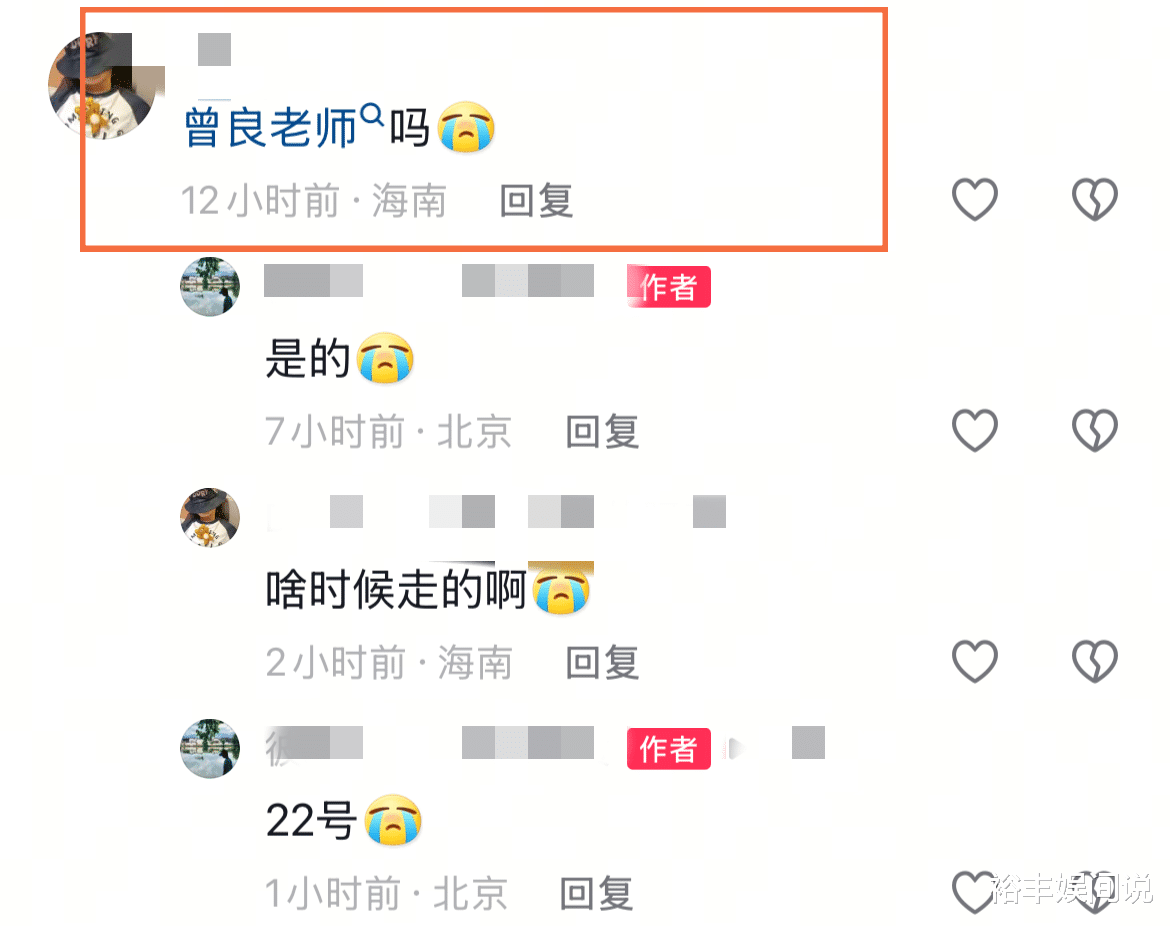Dislike the 啥时候走的啊 reply

1095,661
